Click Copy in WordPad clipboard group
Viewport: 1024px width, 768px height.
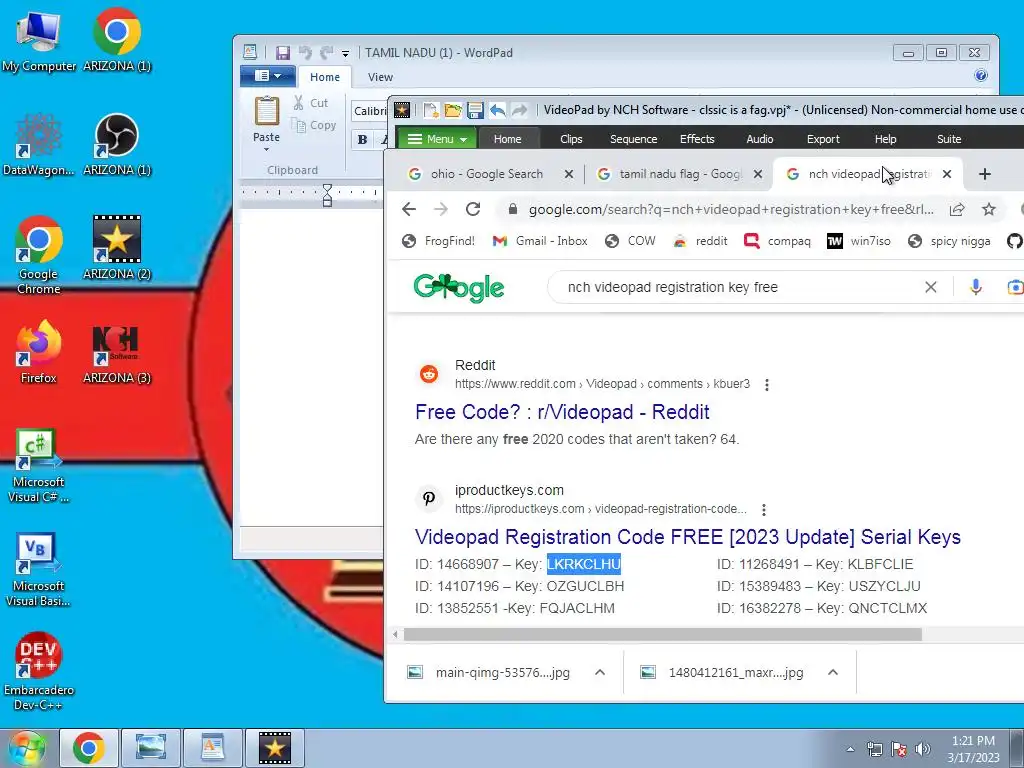coord(314,125)
